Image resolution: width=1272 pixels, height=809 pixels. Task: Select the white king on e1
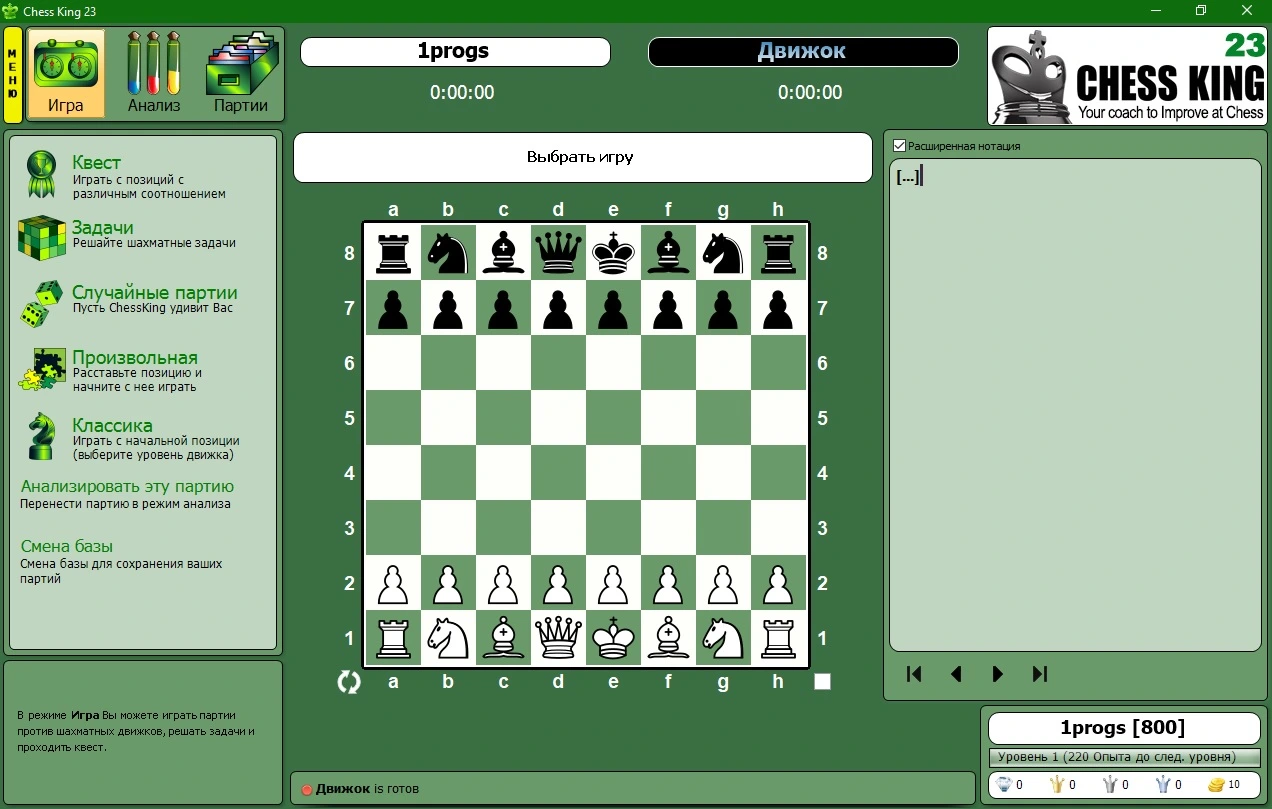pyautogui.click(x=613, y=638)
